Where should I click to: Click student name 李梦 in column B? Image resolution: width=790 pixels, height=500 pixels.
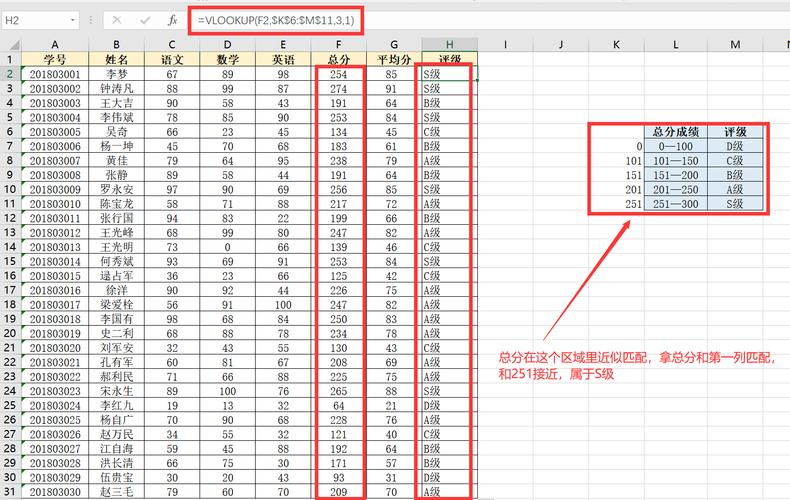pyautogui.click(x=117, y=74)
